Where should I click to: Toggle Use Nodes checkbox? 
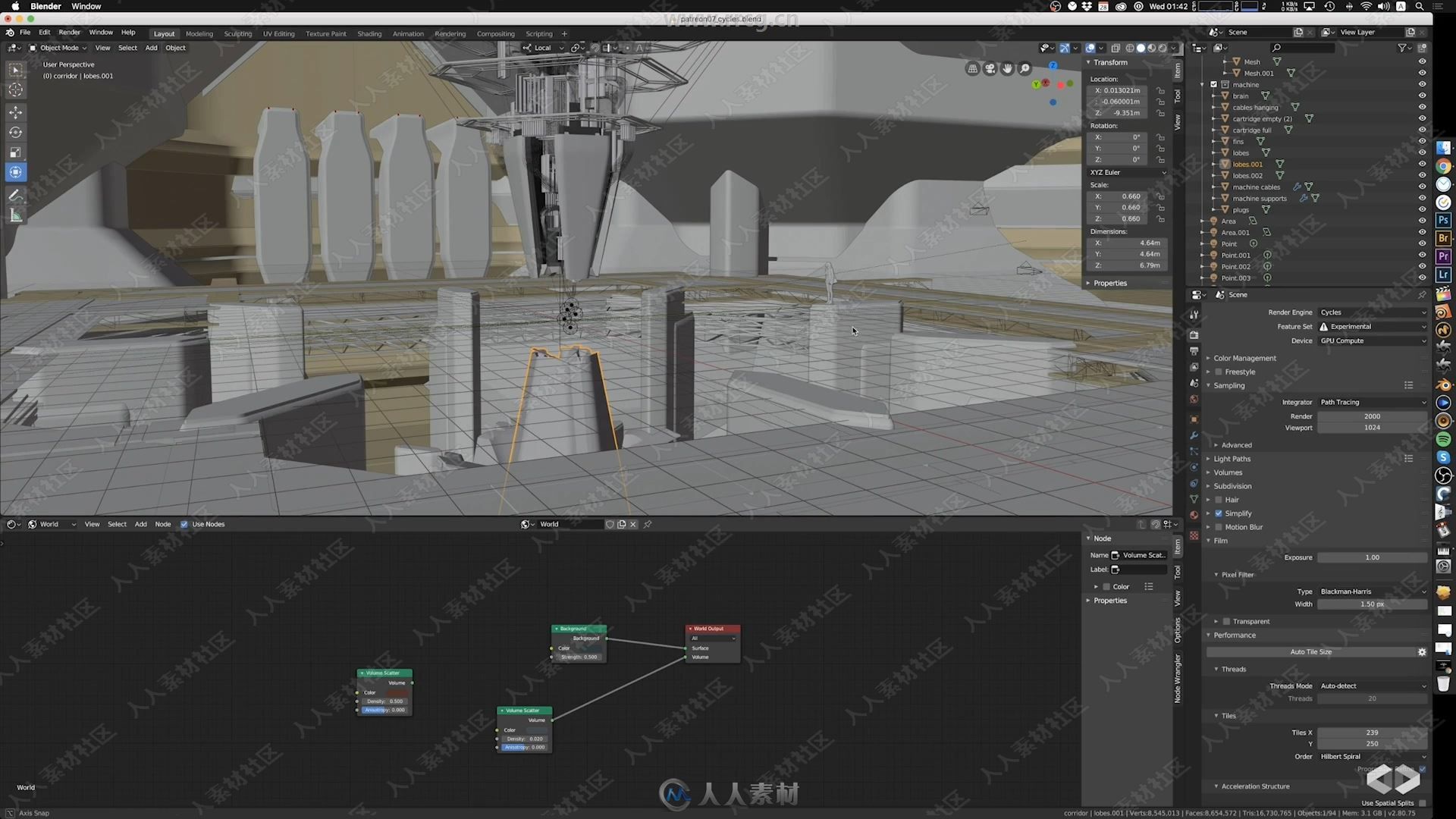tap(184, 524)
